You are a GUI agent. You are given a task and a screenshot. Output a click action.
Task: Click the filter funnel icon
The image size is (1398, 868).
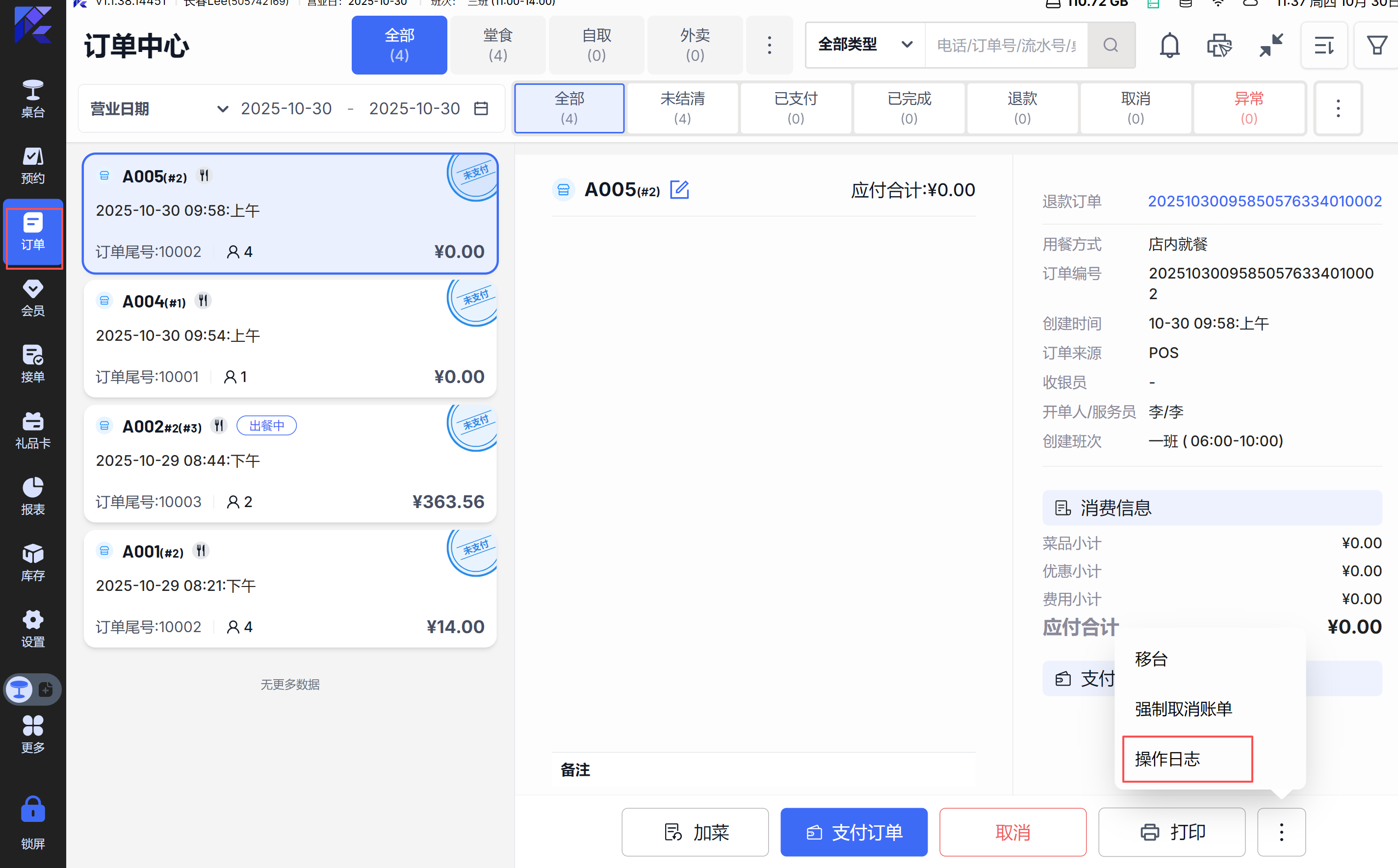tap(1376, 45)
